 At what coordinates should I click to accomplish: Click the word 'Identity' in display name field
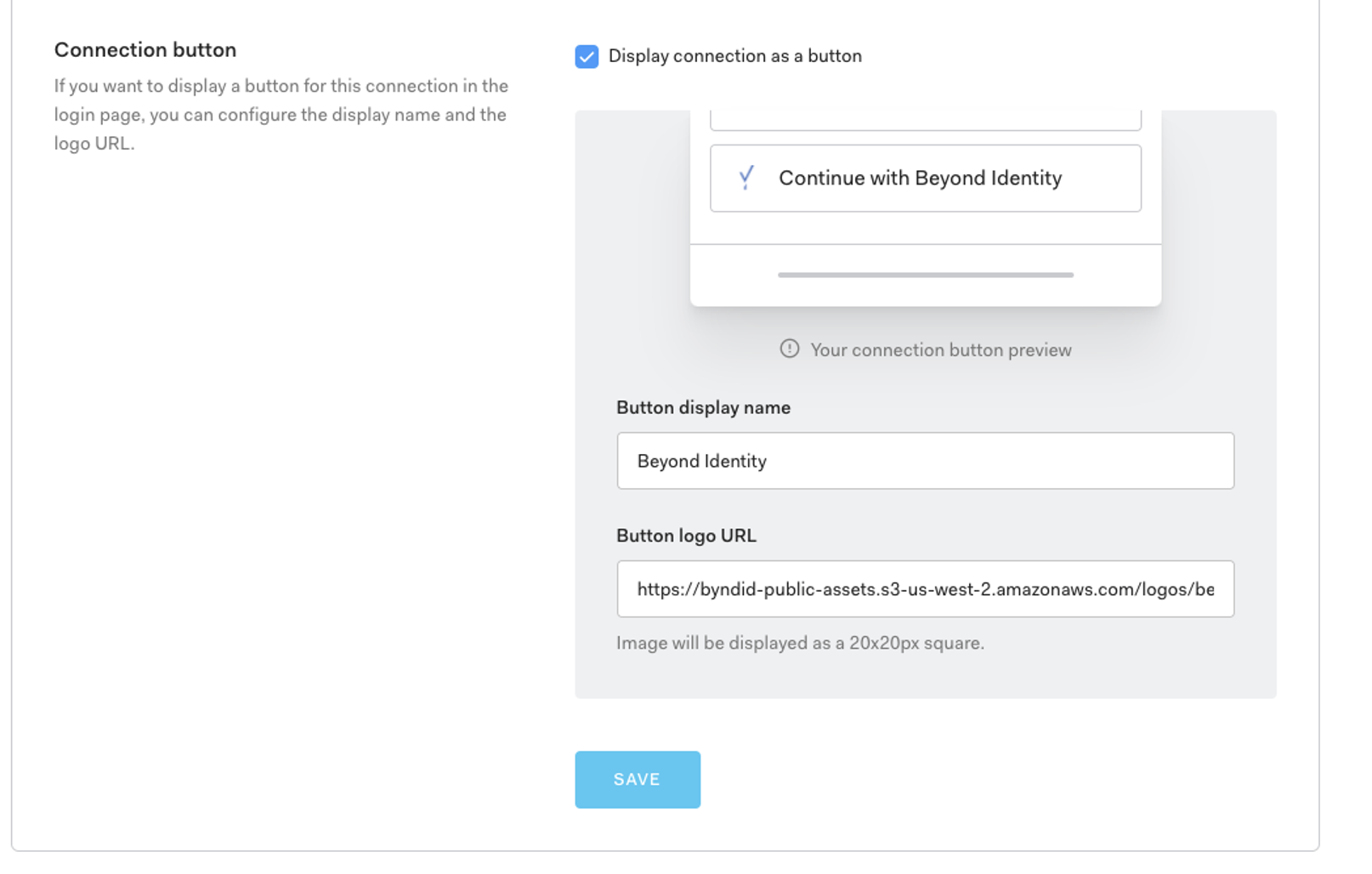[735, 462]
